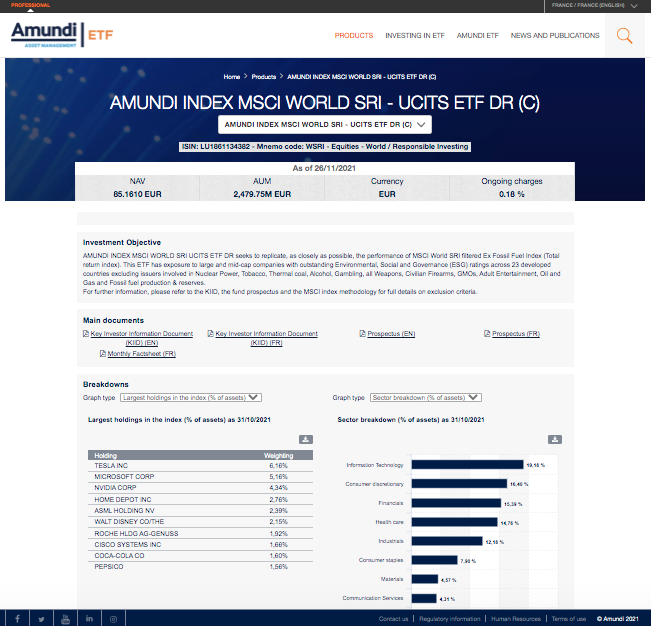Select the CISCO SYSTEMS INC row
The height and width of the screenshot is (626, 651).
click(201, 545)
